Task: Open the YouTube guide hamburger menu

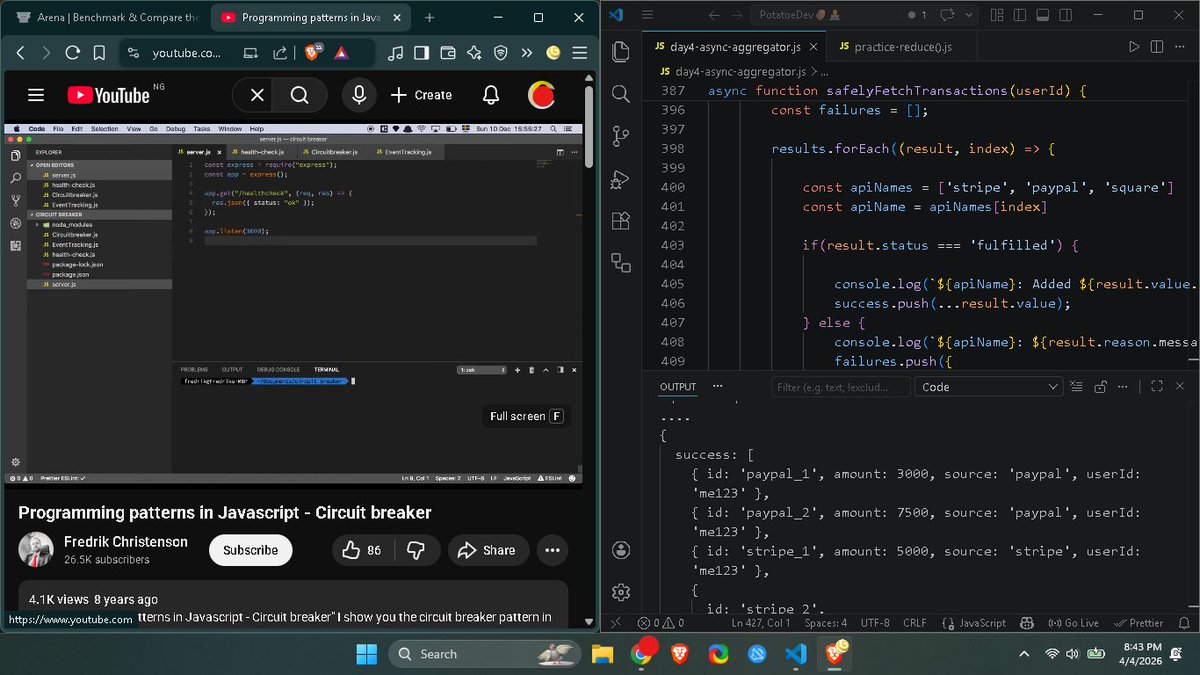Action: (36, 95)
